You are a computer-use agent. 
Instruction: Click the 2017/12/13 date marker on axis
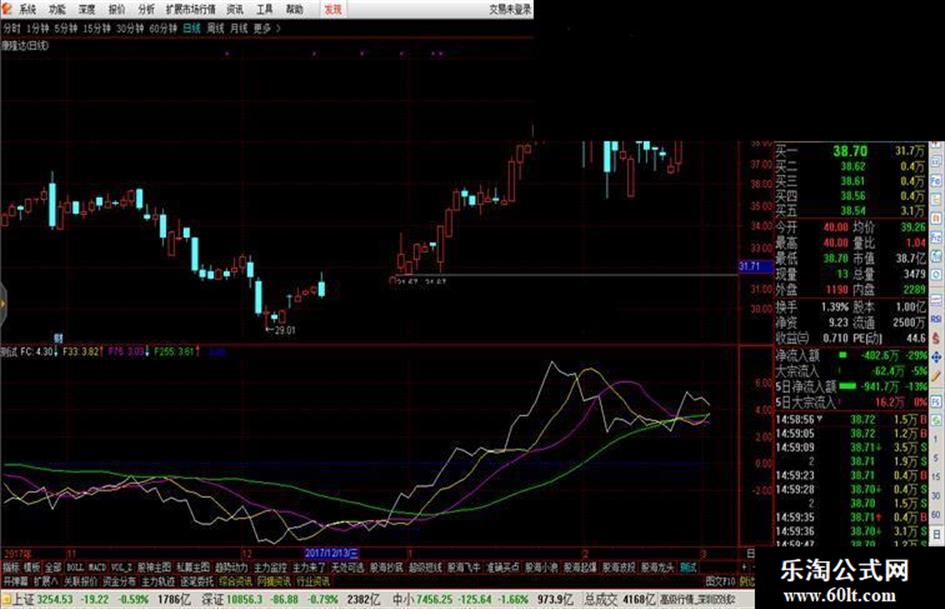(x=331, y=553)
